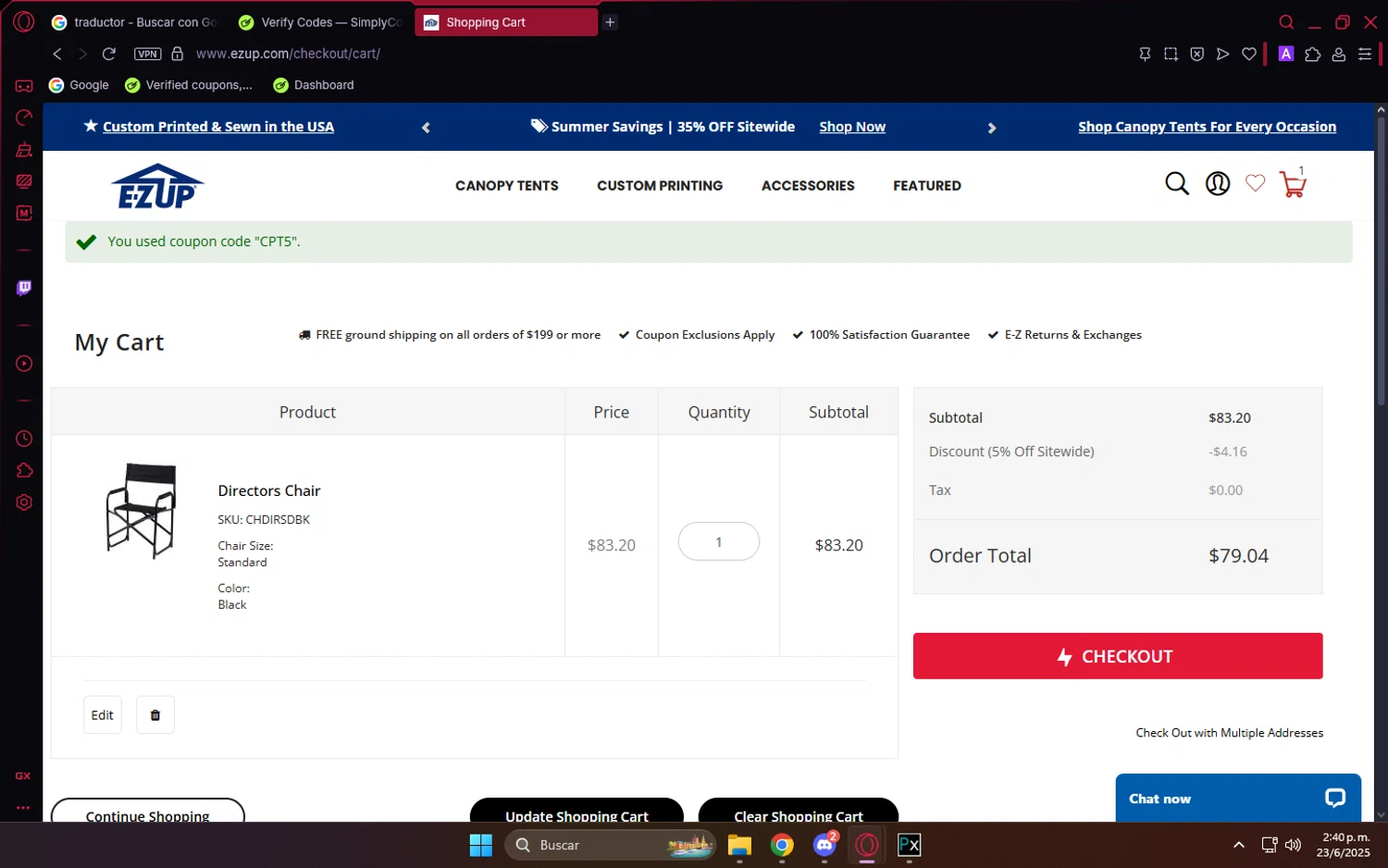Open Opera easy setup menu icon
The width and height of the screenshot is (1388, 868).
click(x=1364, y=54)
